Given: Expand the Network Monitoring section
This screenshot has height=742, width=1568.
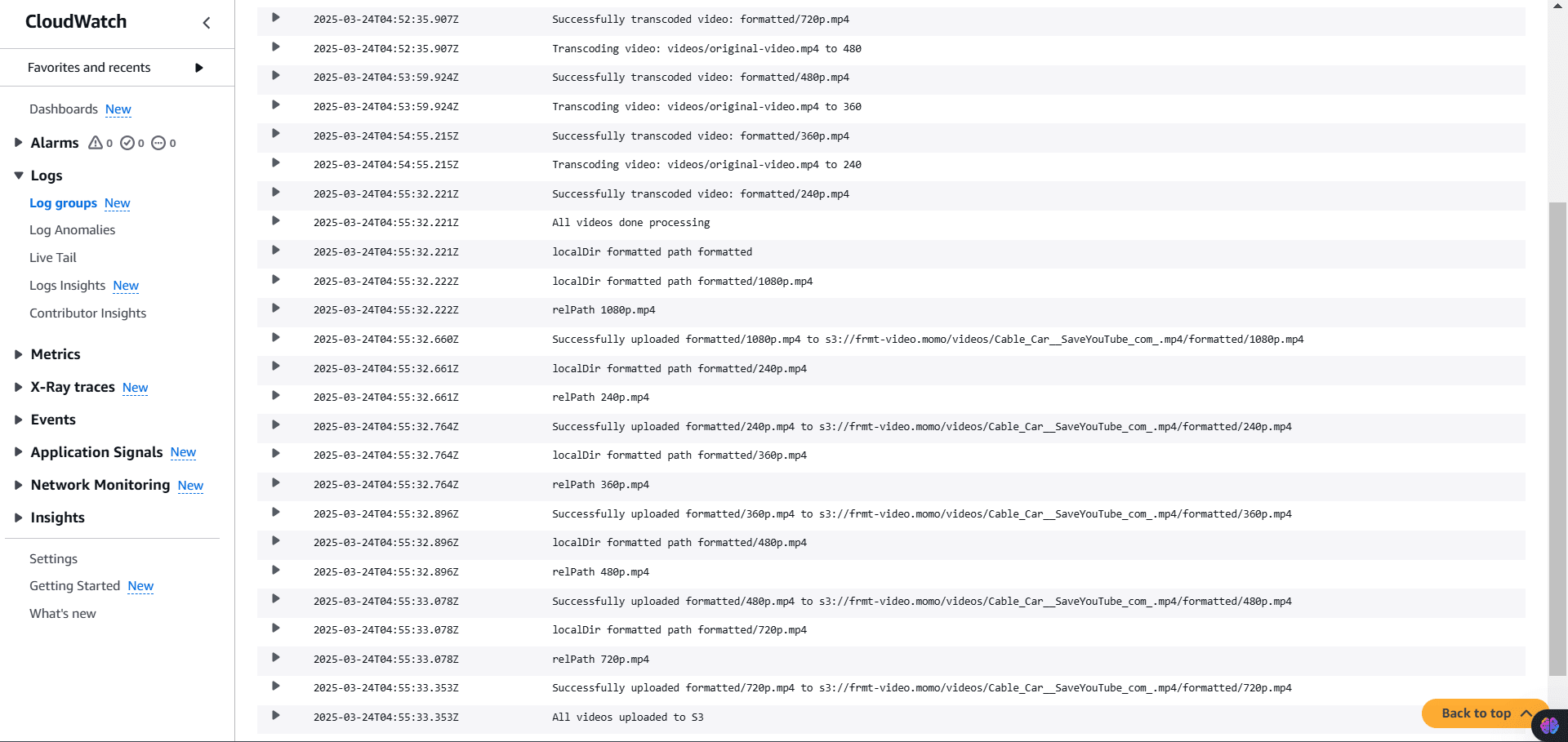Looking at the screenshot, I should pyautogui.click(x=18, y=485).
